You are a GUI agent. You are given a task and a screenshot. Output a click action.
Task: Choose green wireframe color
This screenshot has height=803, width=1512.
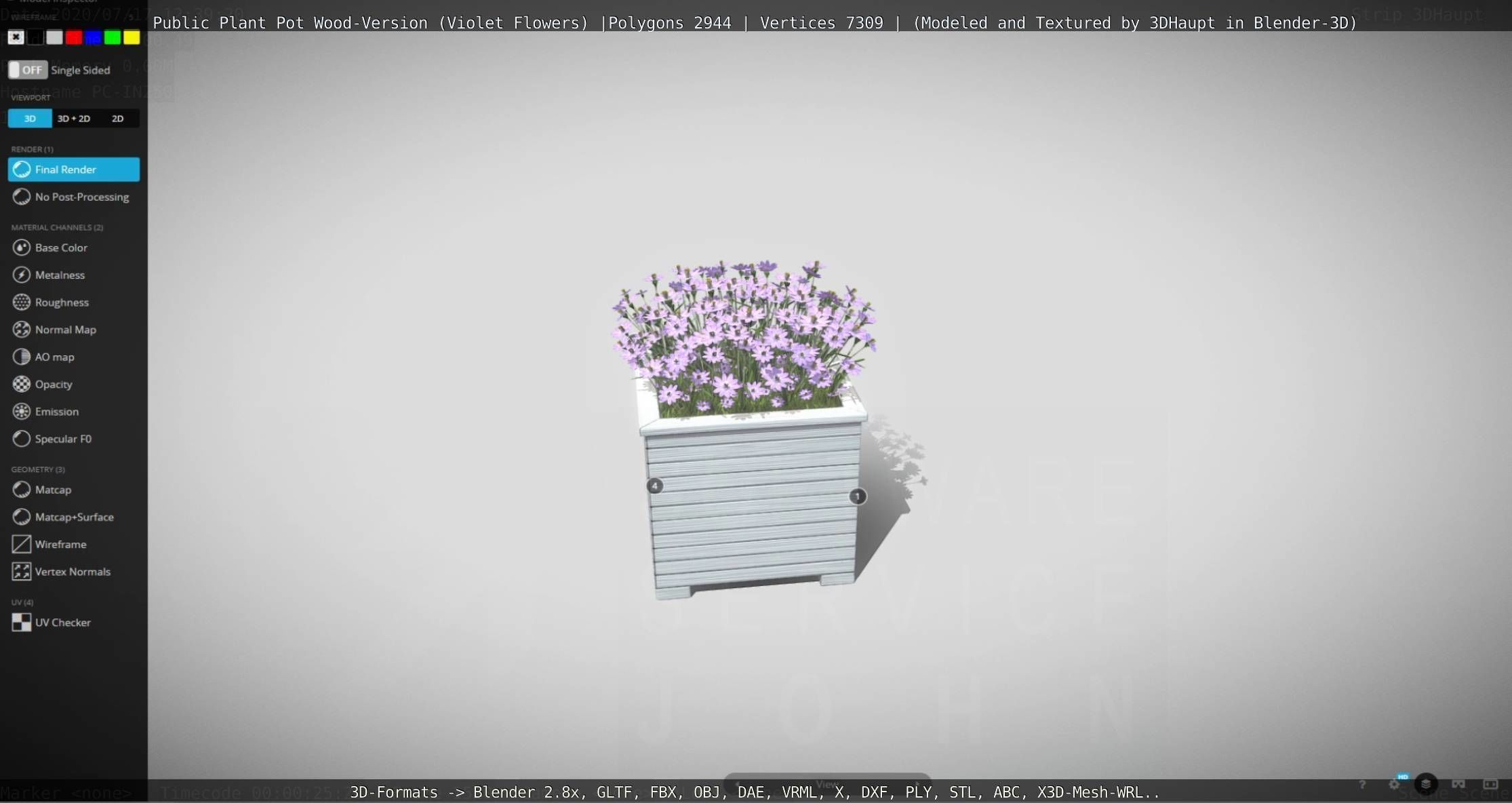(113, 37)
